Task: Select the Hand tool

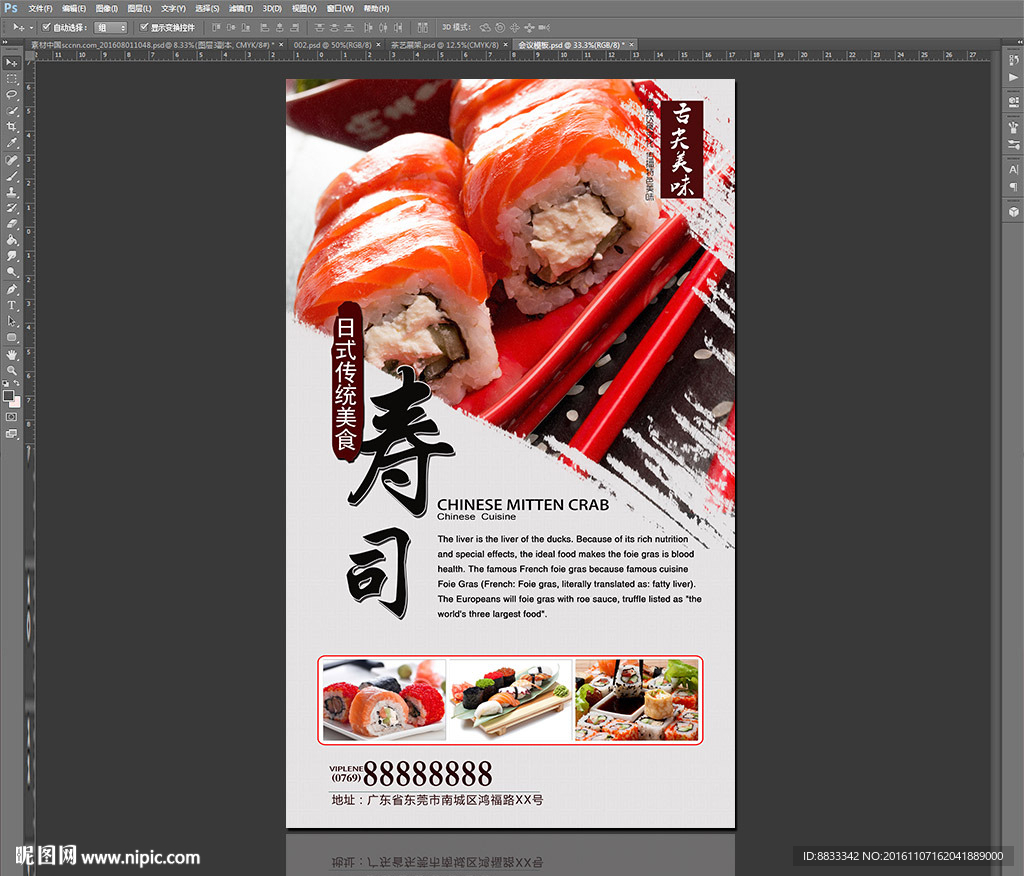Action: [x=12, y=355]
